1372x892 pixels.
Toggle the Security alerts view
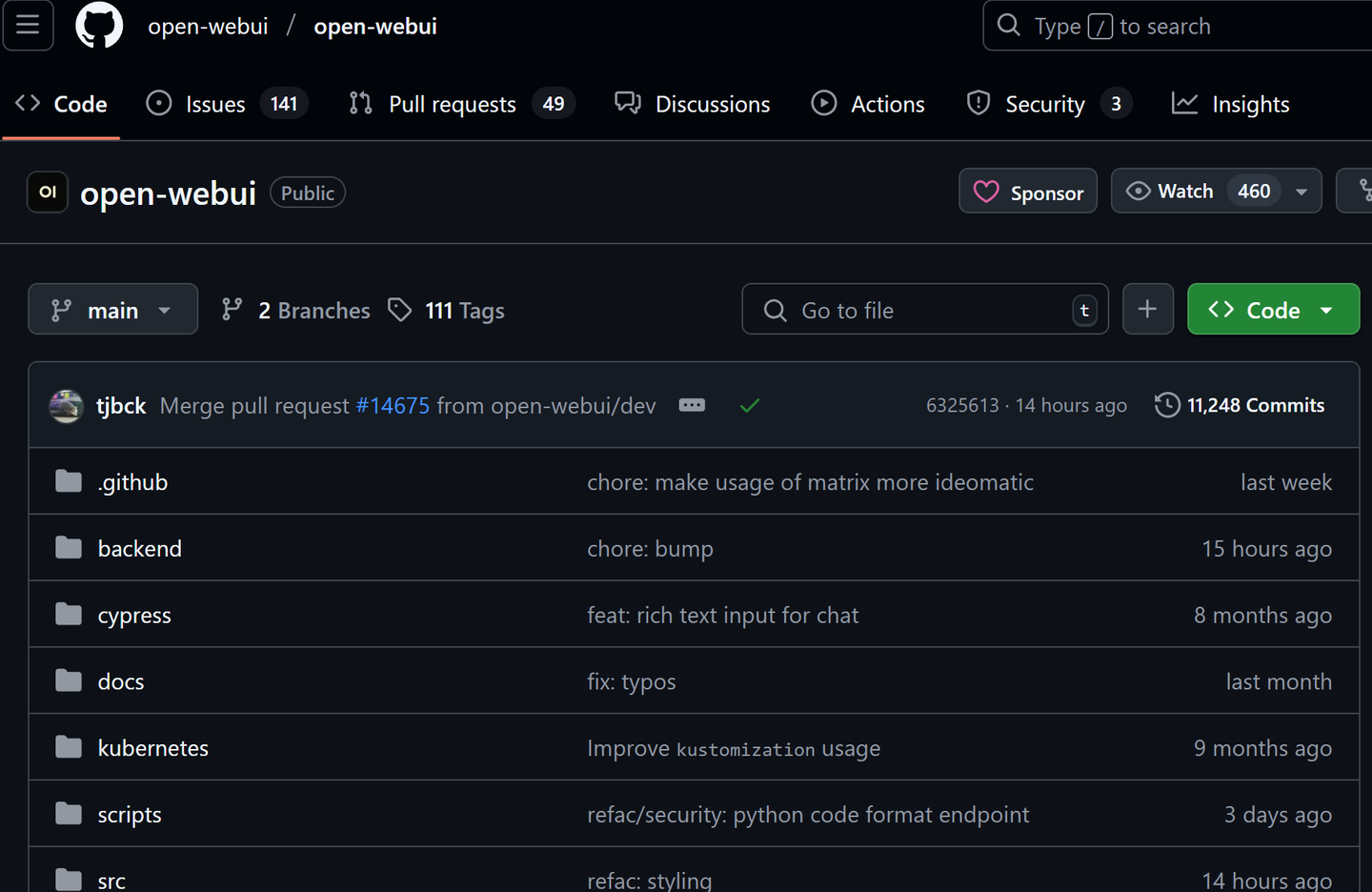tap(1045, 103)
